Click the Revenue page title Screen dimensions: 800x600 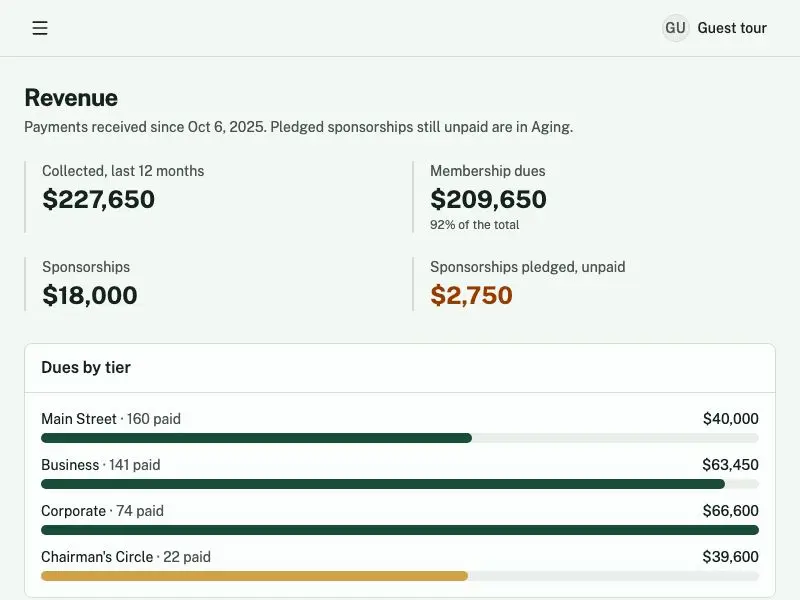point(71,97)
